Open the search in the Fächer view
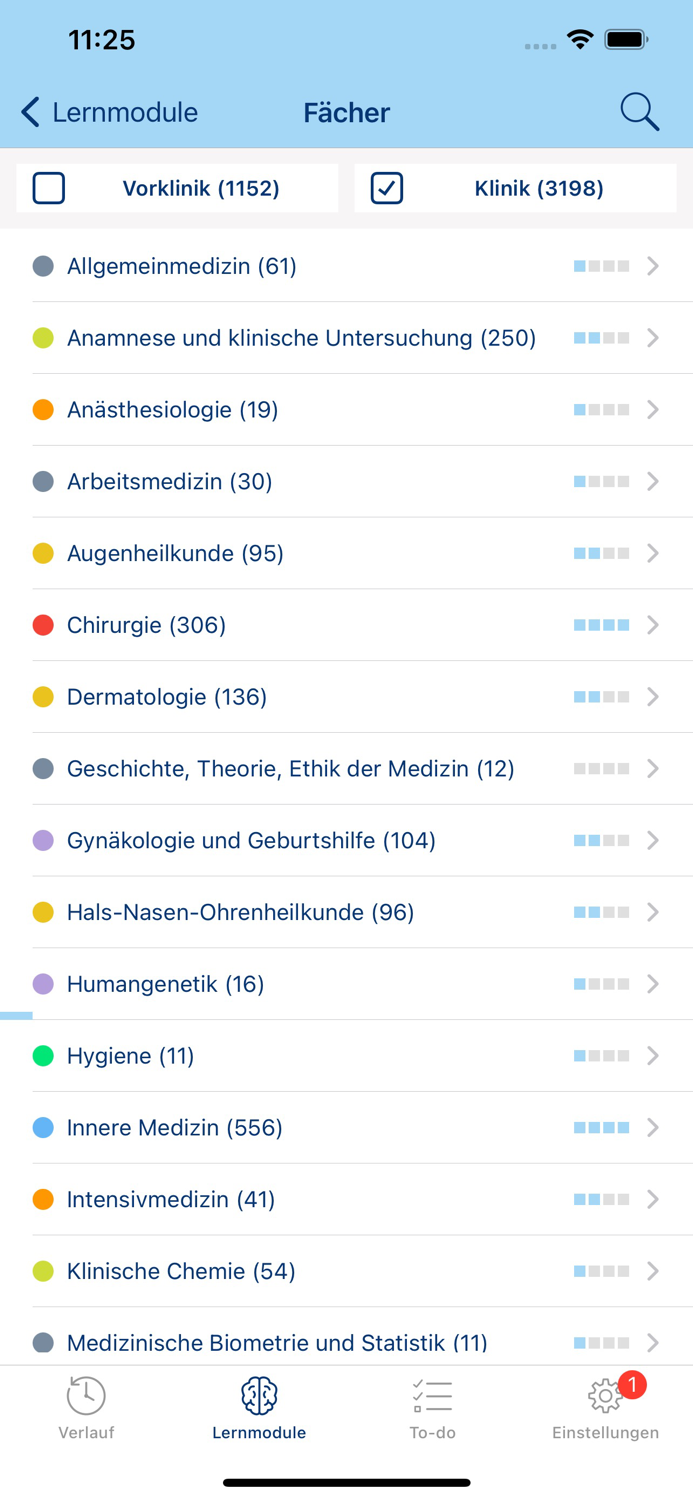This screenshot has height=1500, width=693. click(639, 112)
